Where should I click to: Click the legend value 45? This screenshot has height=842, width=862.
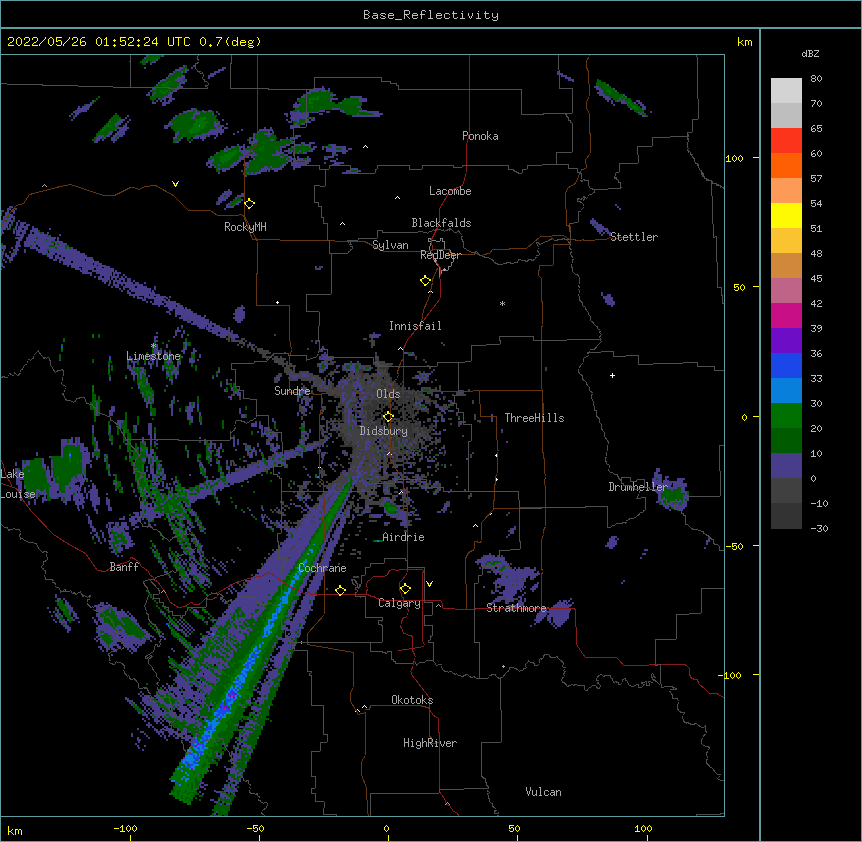tap(816, 279)
